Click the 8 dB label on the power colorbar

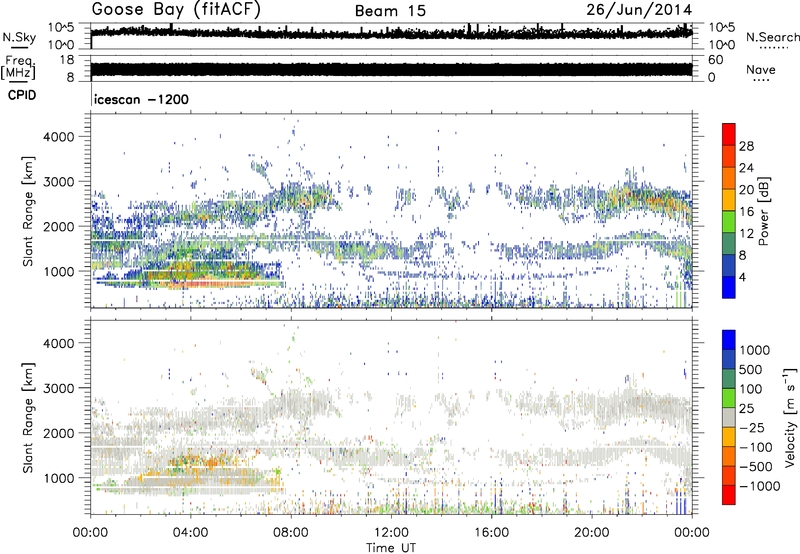[x=743, y=255]
